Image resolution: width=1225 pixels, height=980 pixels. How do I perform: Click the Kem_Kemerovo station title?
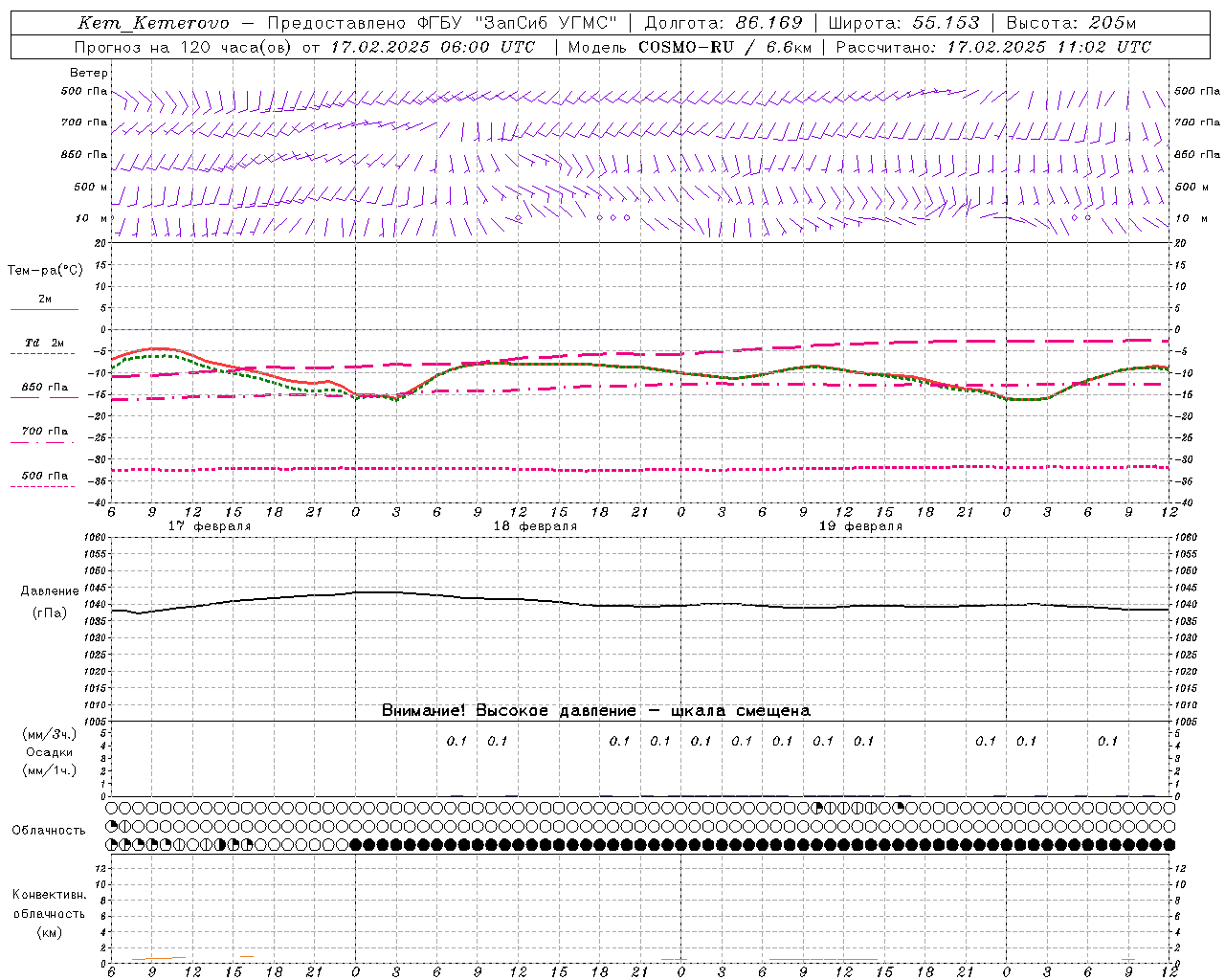pyautogui.click(x=154, y=23)
